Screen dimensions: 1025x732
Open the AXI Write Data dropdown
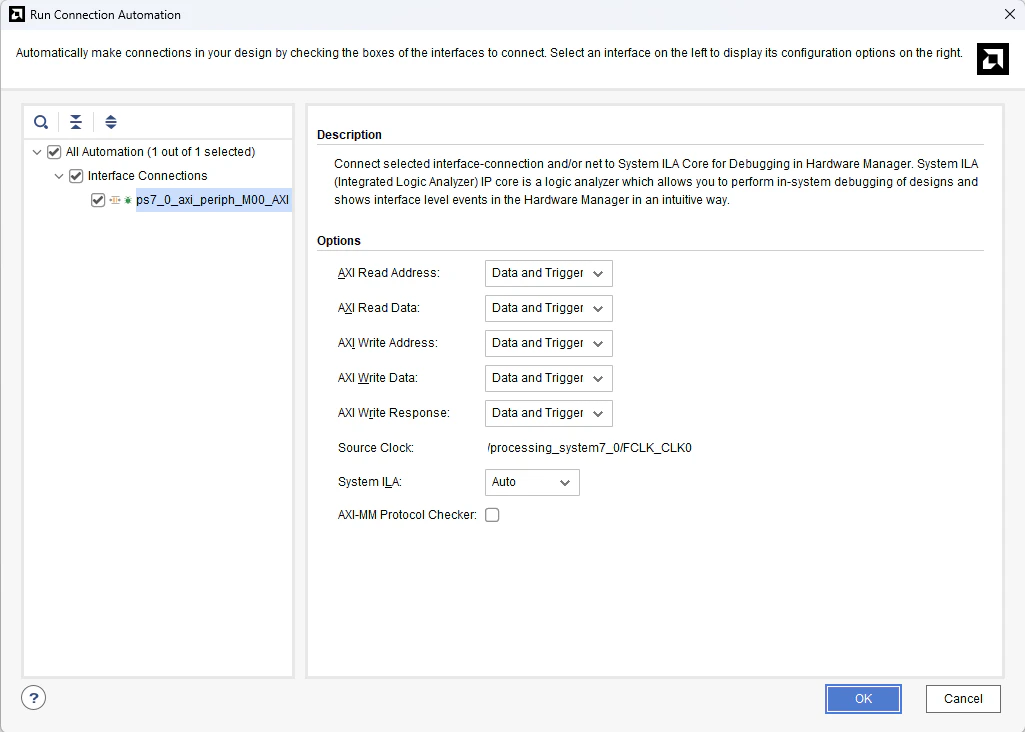click(x=548, y=378)
